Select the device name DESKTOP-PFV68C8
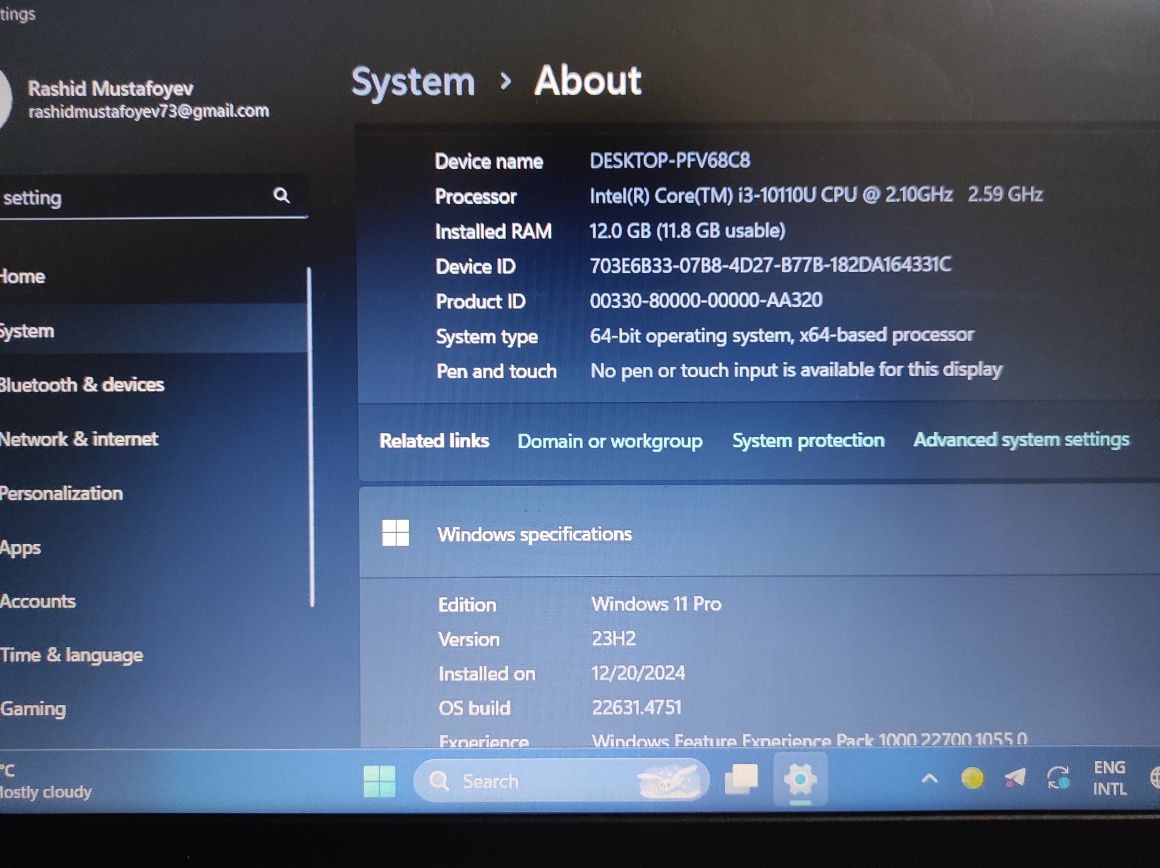The width and height of the screenshot is (1160, 868). pyautogui.click(x=670, y=161)
